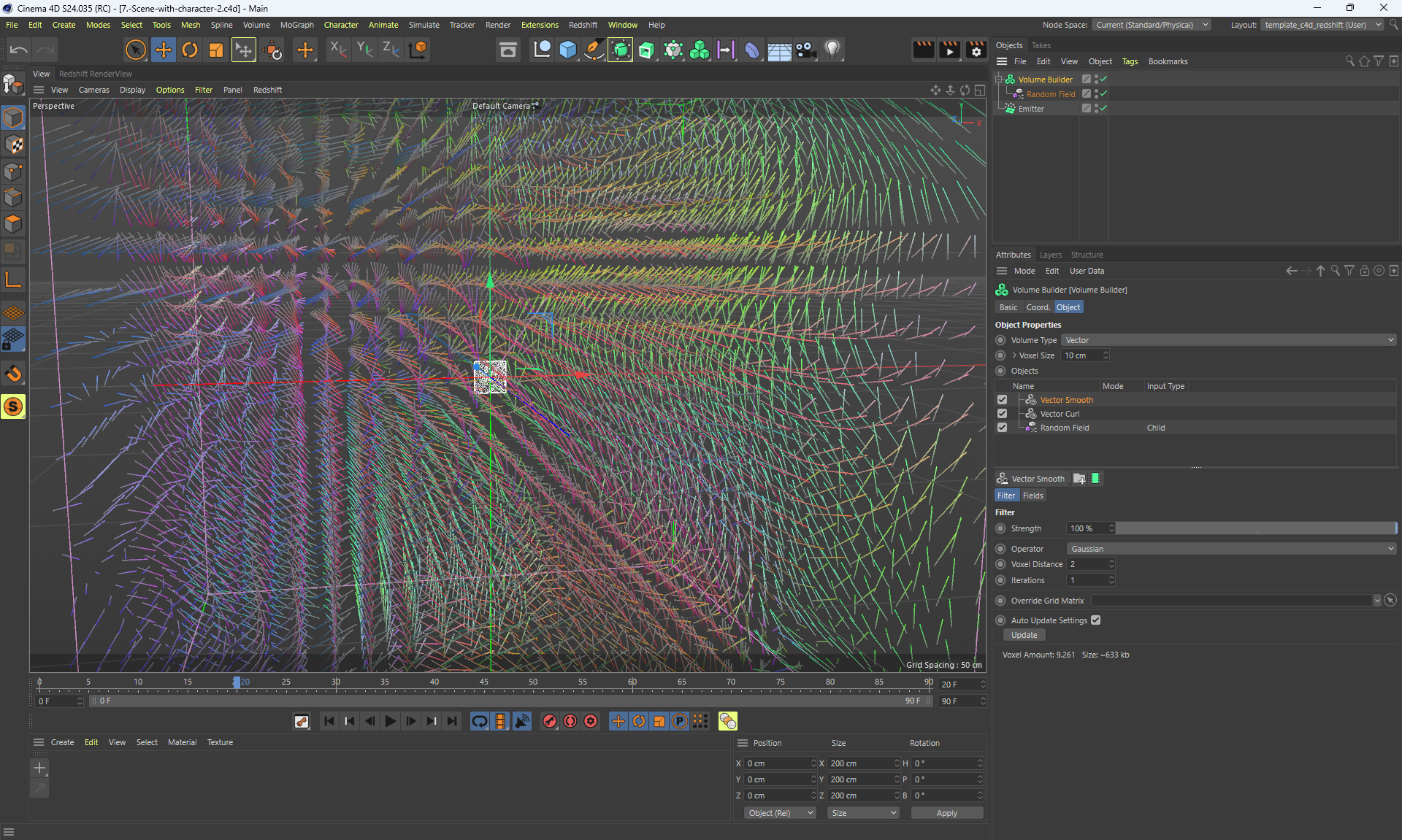The width and height of the screenshot is (1402, 840).
Task: Select the Move tool in toolbar
Action: 164,50
